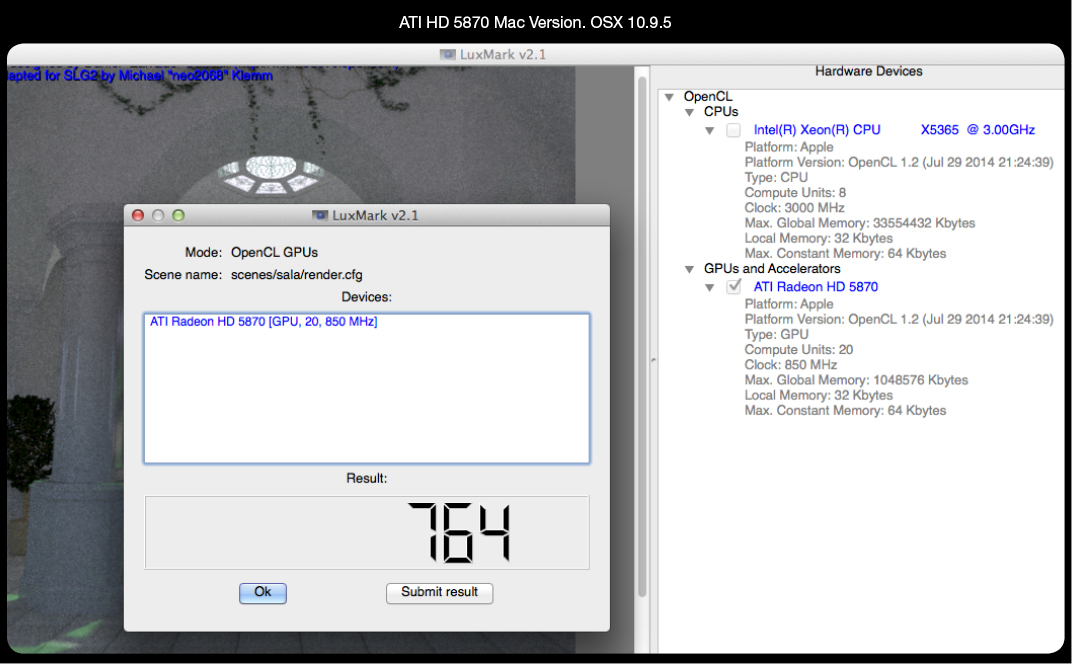Click the Ok button in result dialog

(263, 592)
